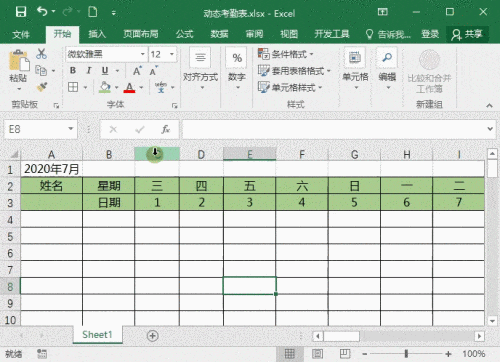Cut selection with scissors icon
Viewport: 500px width, 362px height.
click(42, 54)
